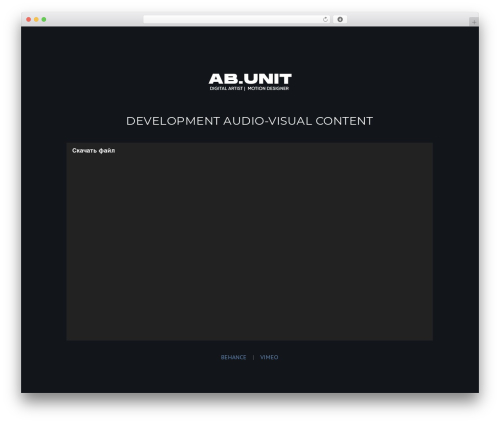Click the browser address bar field
The image size is (500, 423).
click(x=237, y=19)
